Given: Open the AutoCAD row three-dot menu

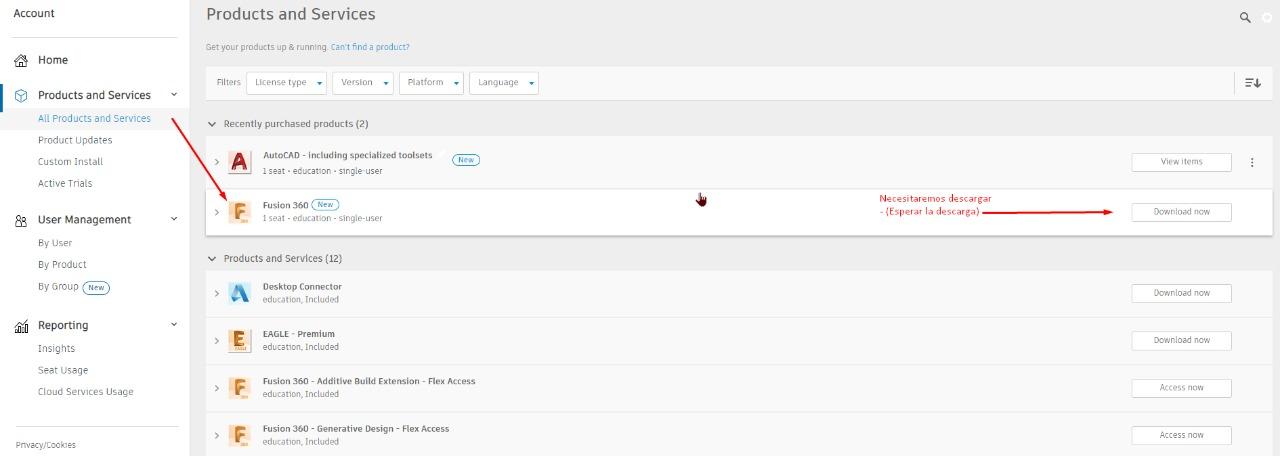Looking at the screenshot, I should 1252,162.
